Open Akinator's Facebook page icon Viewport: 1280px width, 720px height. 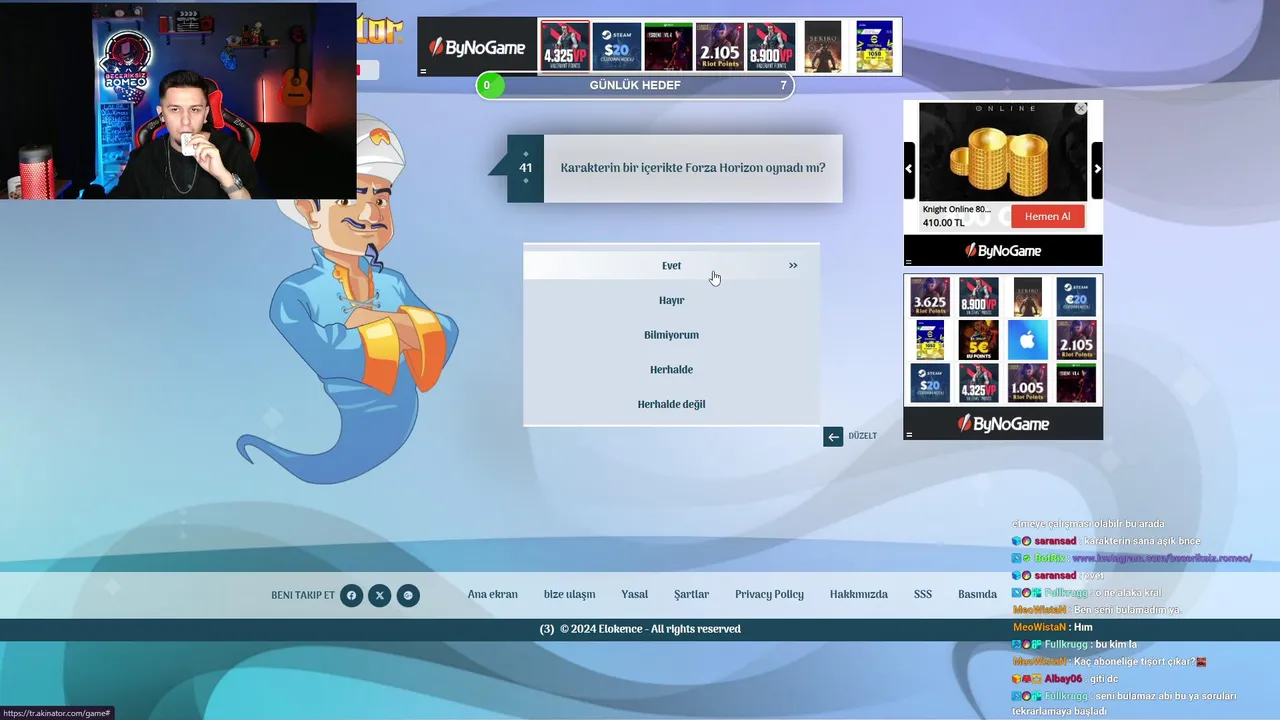351,595
